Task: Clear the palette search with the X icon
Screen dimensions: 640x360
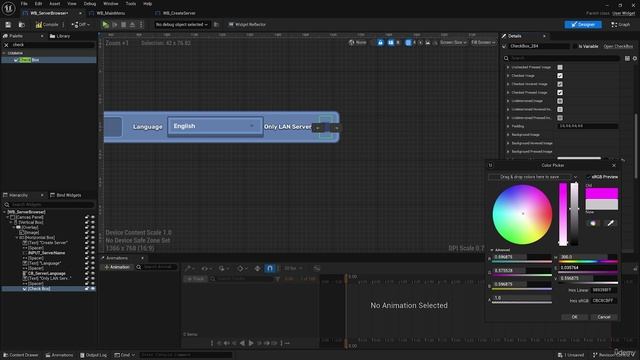Action: tap(6, 45)
